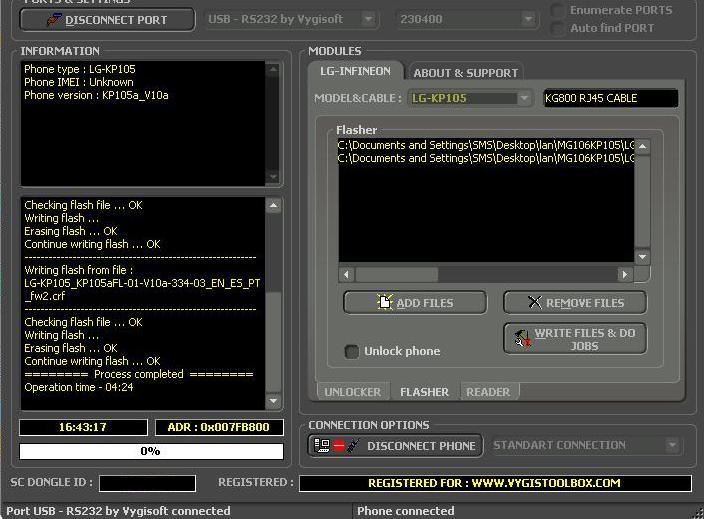Click the plug icon on Disconnect Port
704x519 pixels.
click(x=53, y=20)
